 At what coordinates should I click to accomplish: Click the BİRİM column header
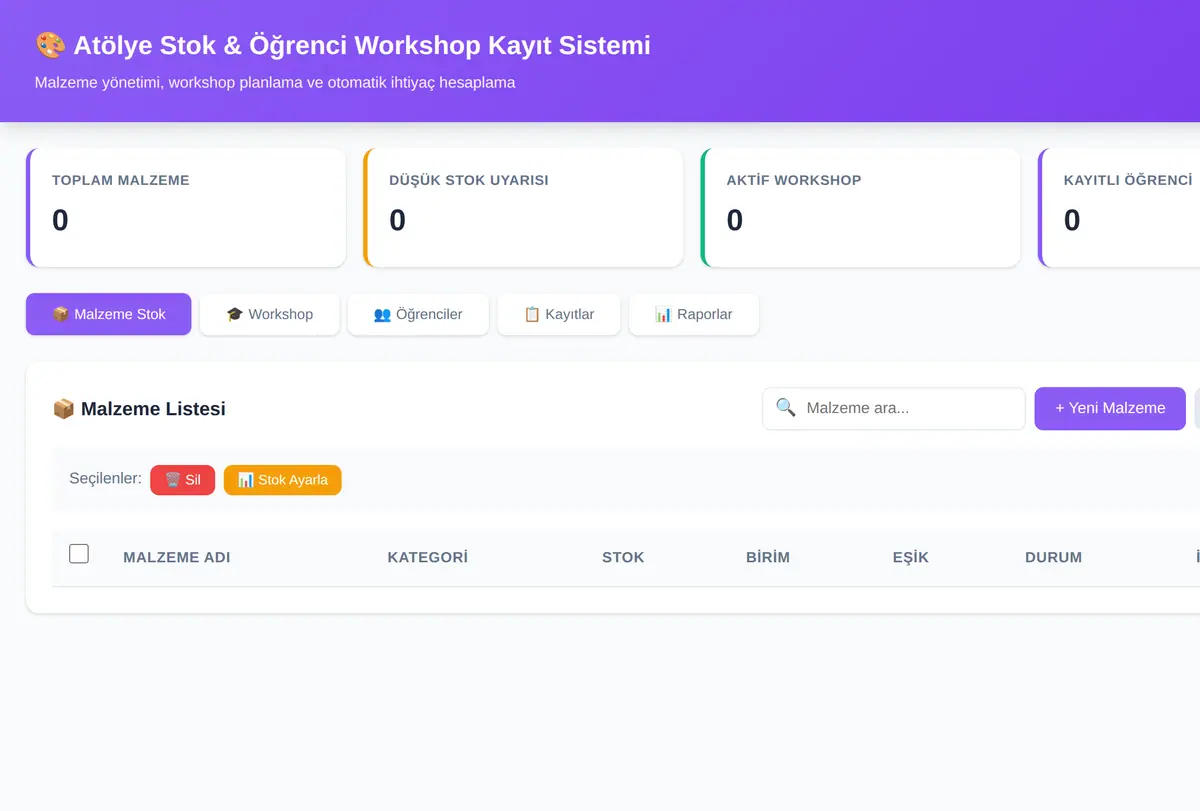(x=768, y=557)
